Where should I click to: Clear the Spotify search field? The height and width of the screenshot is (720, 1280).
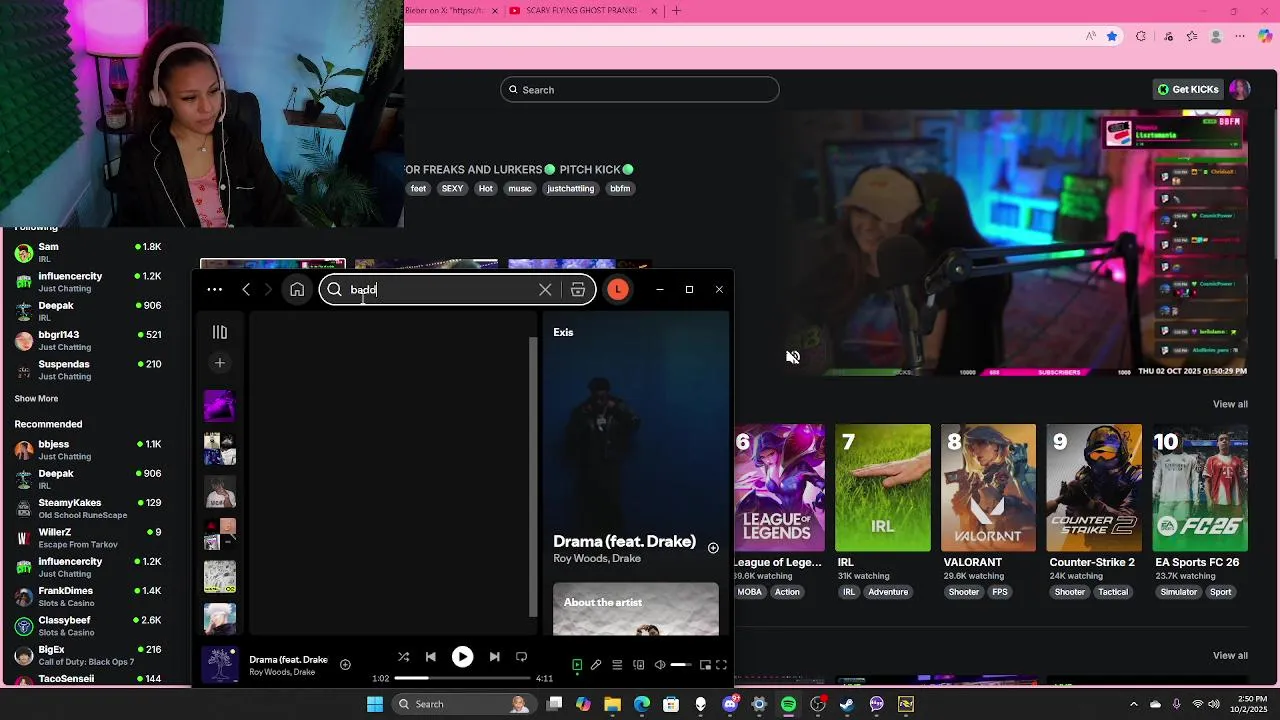click(545, 290)
